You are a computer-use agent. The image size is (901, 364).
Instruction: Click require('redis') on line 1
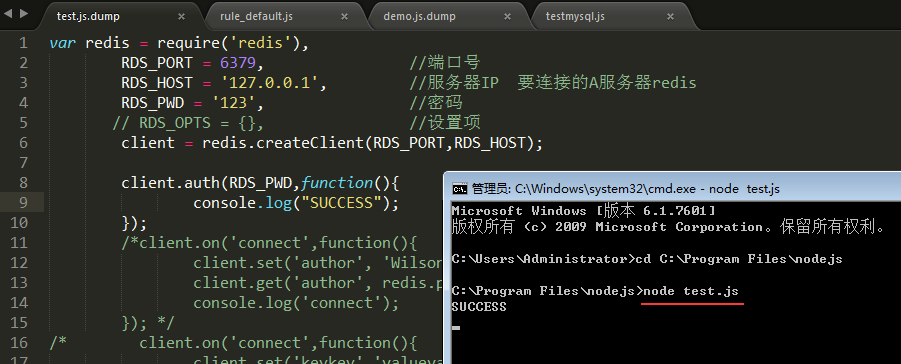pos(228,43)
